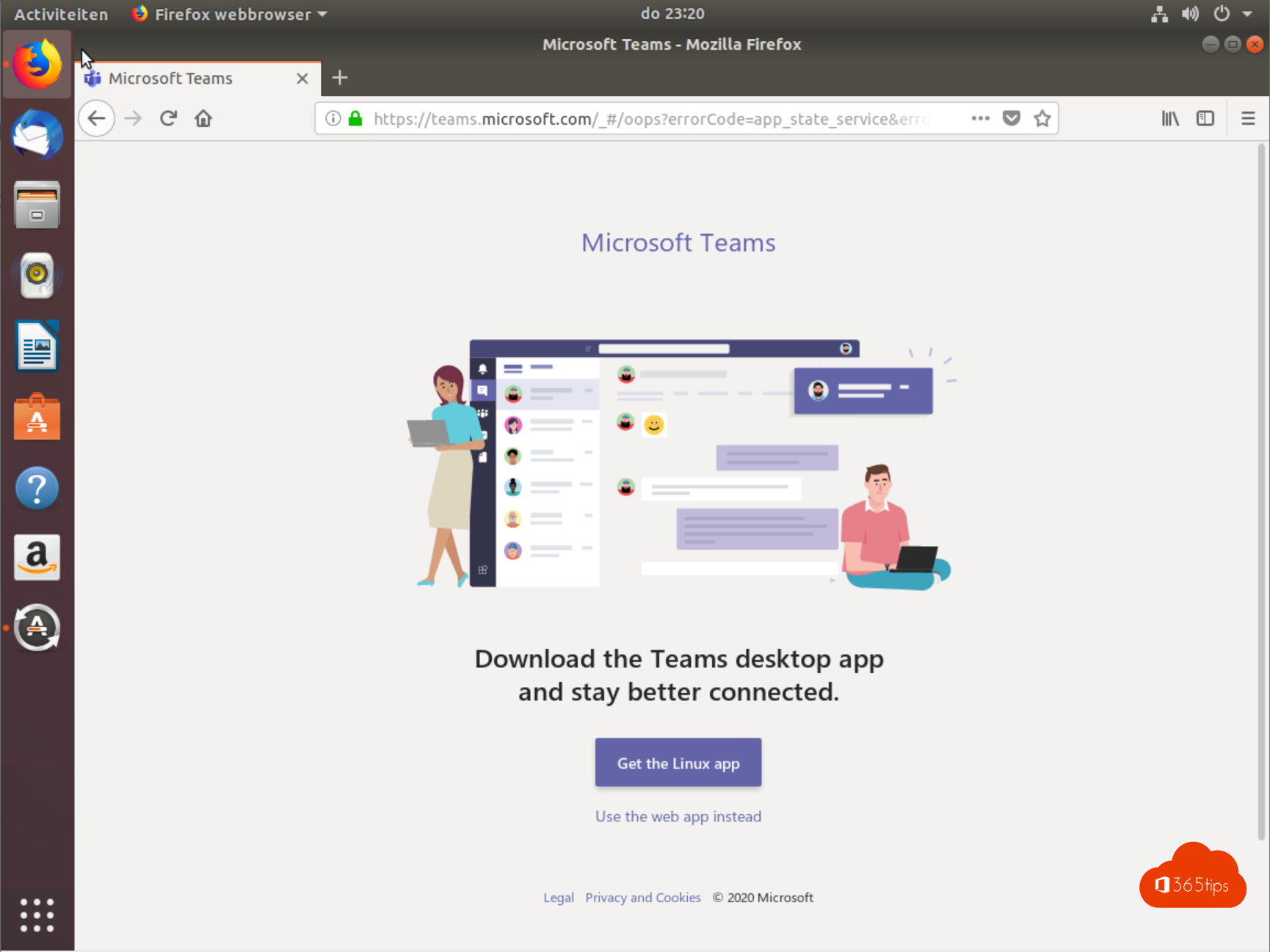This screenshot has width=1270, height=952.
Task: Go to the Firefox home page
Action: [x=203, y=118]
